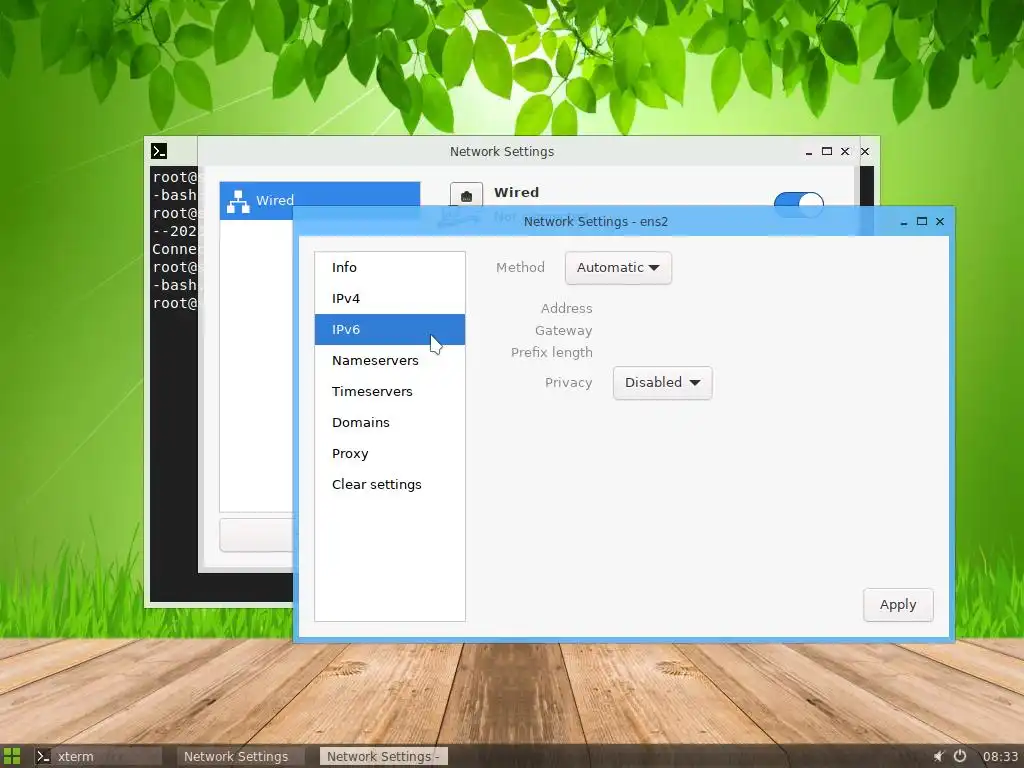Minimize the main Network Settings window
The width and height of the screenshot is (1024, 768).
tap(808, 152)
